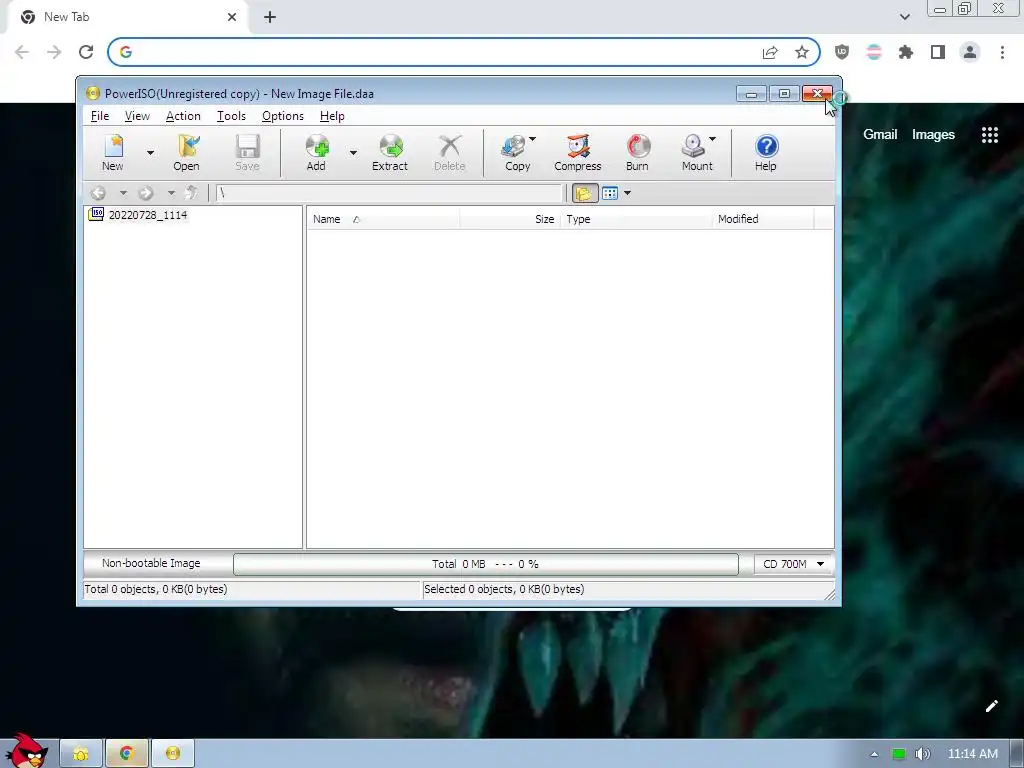
Task: Click the grayed Save toolbar icon
Action: (x=248, y=153)
